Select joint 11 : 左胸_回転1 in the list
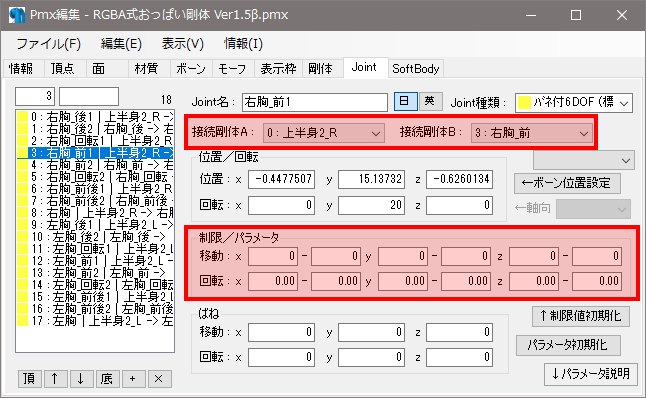The image size is (646, 398). point(95,249)
